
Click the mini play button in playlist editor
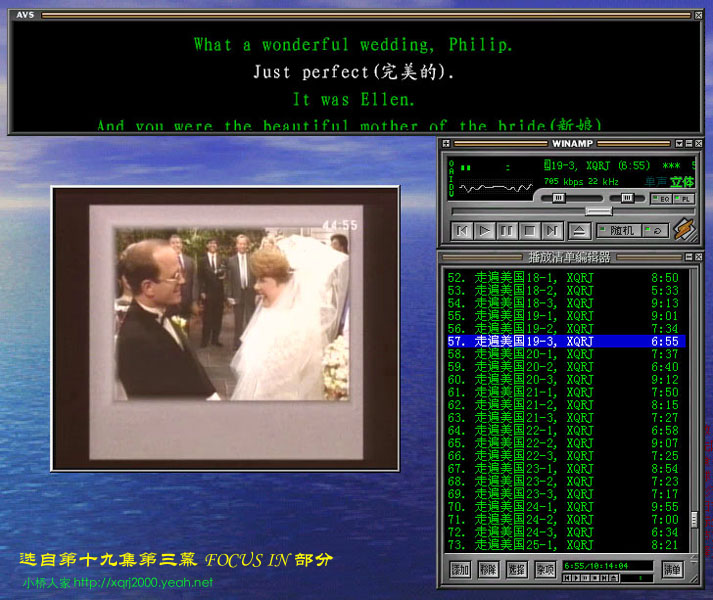pos(576,578)
